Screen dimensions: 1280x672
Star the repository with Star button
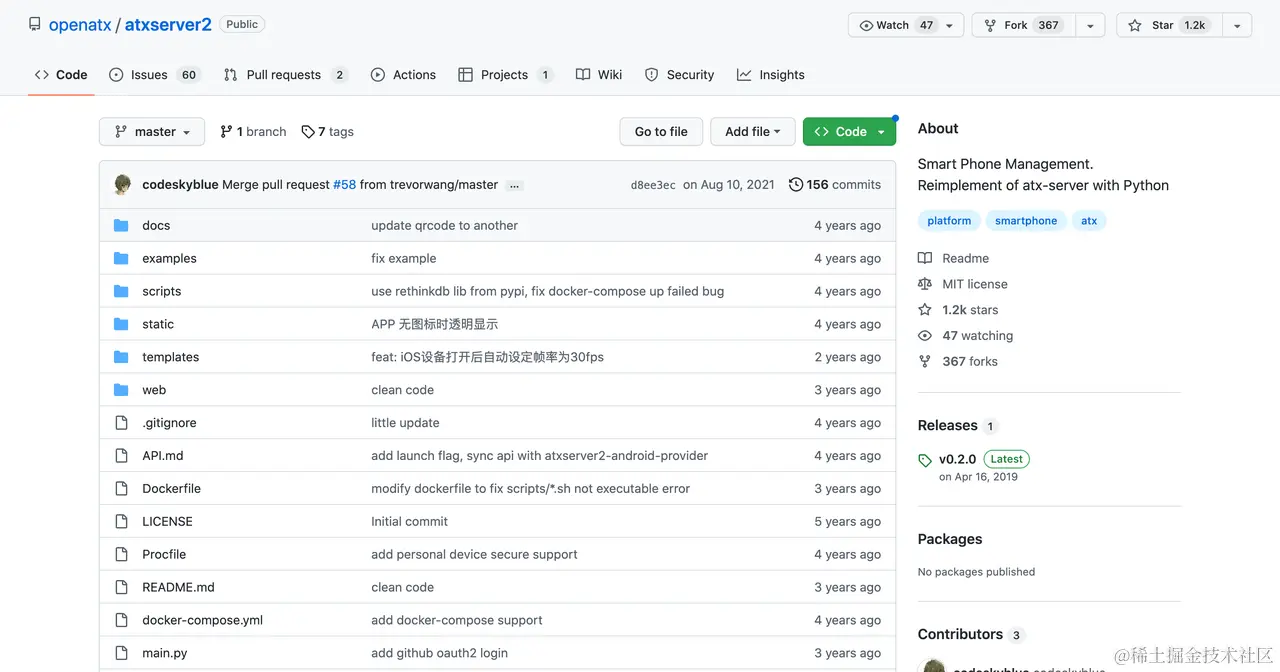(x=1170, y=25)
